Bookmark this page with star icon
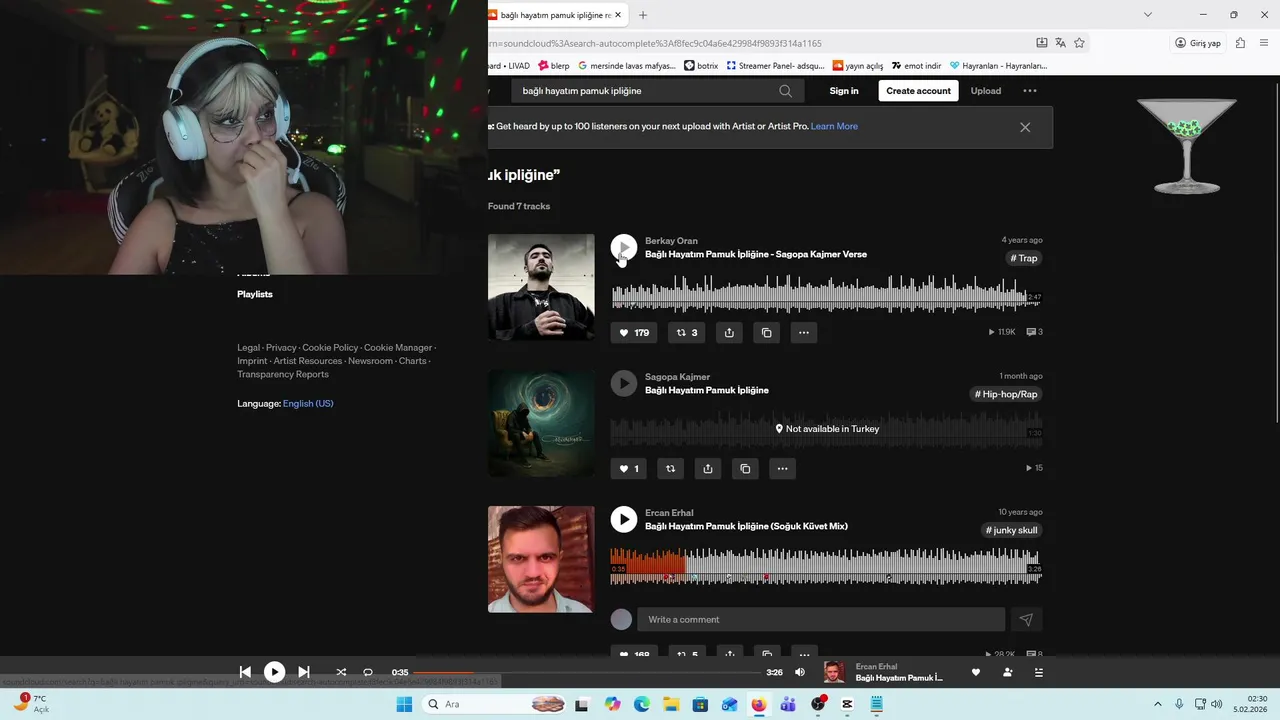1280x720 pixels. tap(1079, 43)
